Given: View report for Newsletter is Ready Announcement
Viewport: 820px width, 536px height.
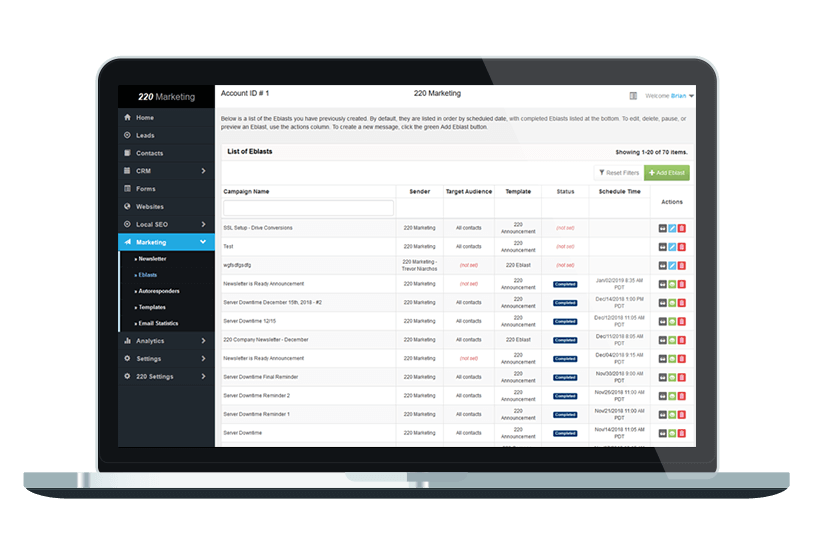Looking at the screenshot, I should pyautogui.click(x=672, y=284).
